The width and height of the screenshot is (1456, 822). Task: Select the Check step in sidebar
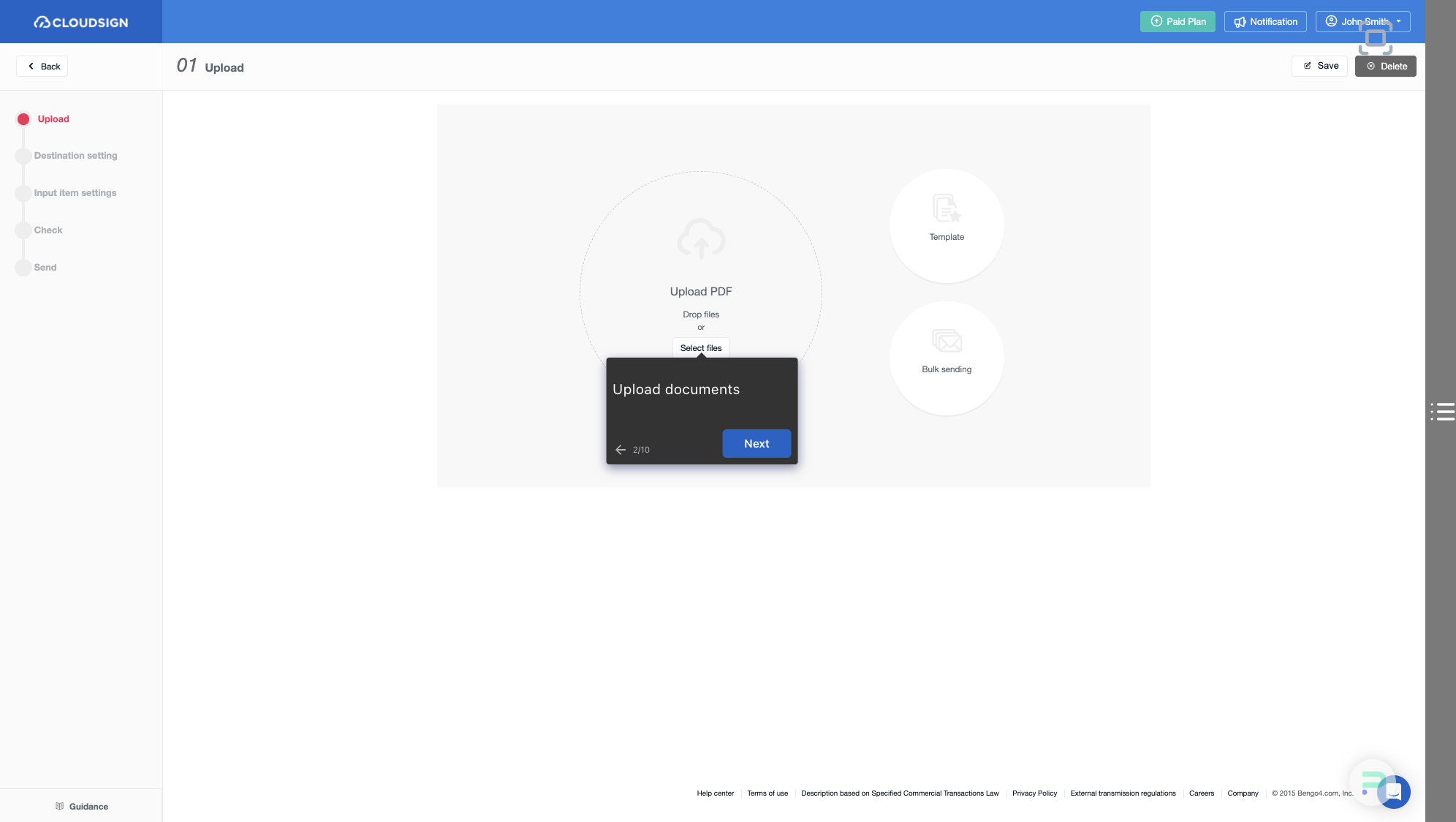(48, 230)
